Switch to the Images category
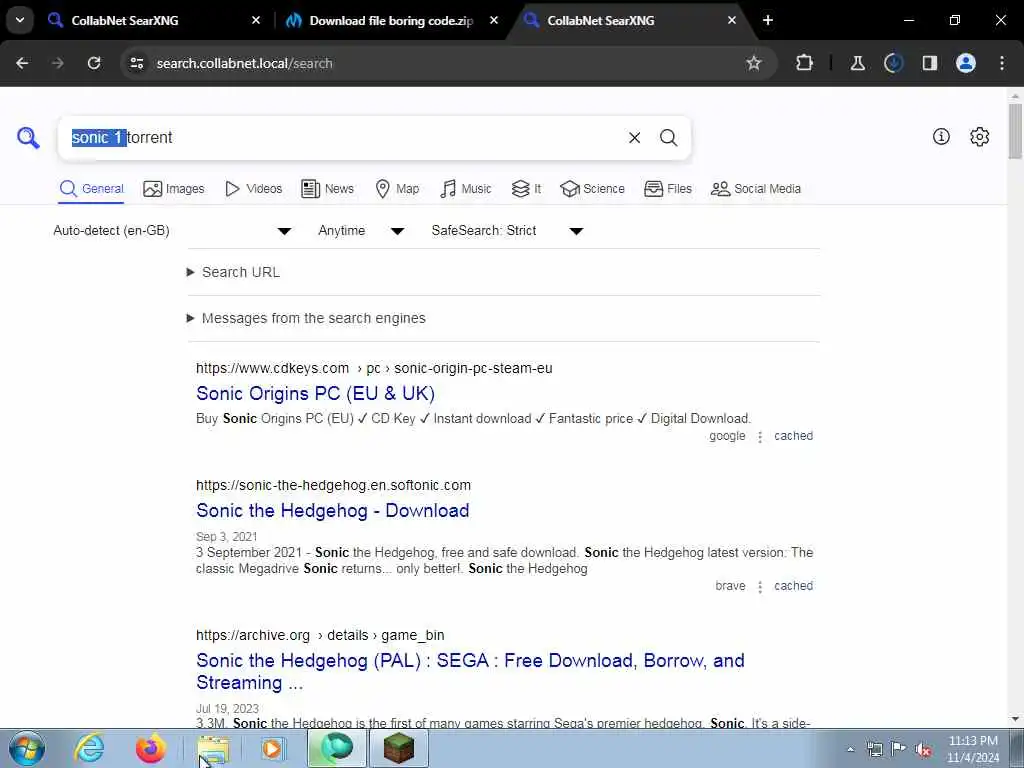Screen dimensions: 1024x768 (174, 189)
